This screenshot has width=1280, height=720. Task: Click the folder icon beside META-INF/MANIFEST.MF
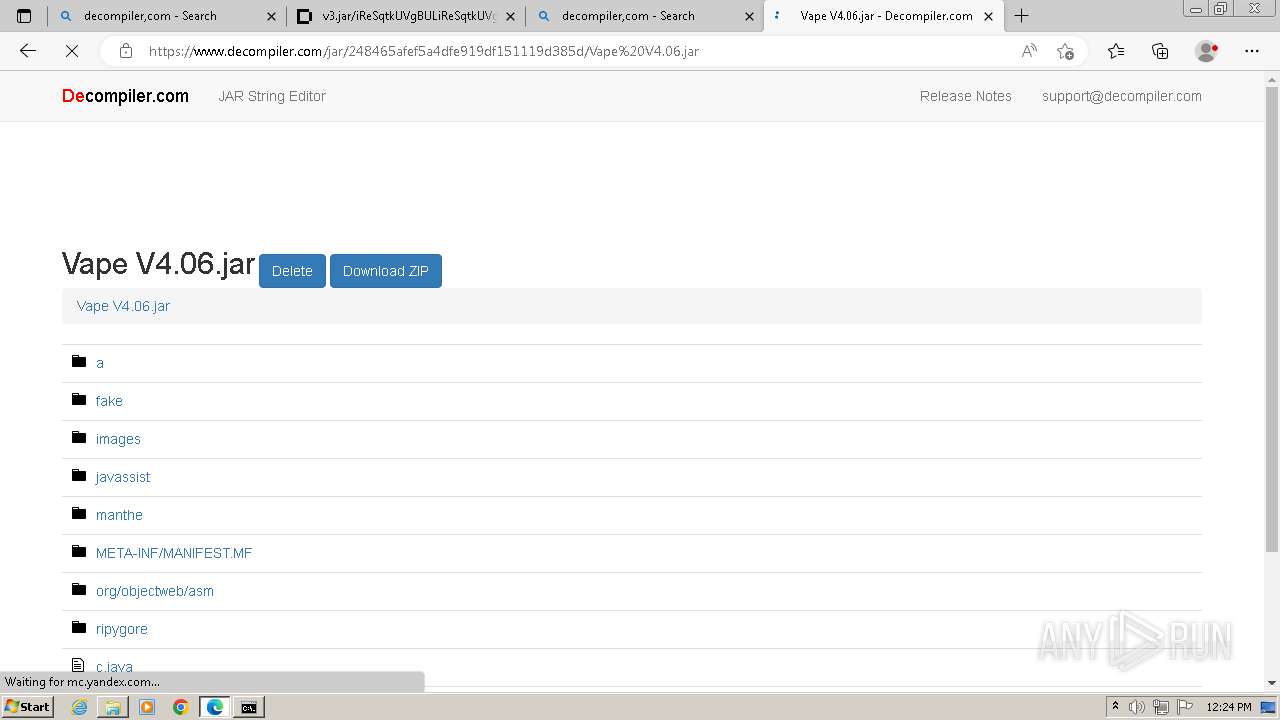79,551
